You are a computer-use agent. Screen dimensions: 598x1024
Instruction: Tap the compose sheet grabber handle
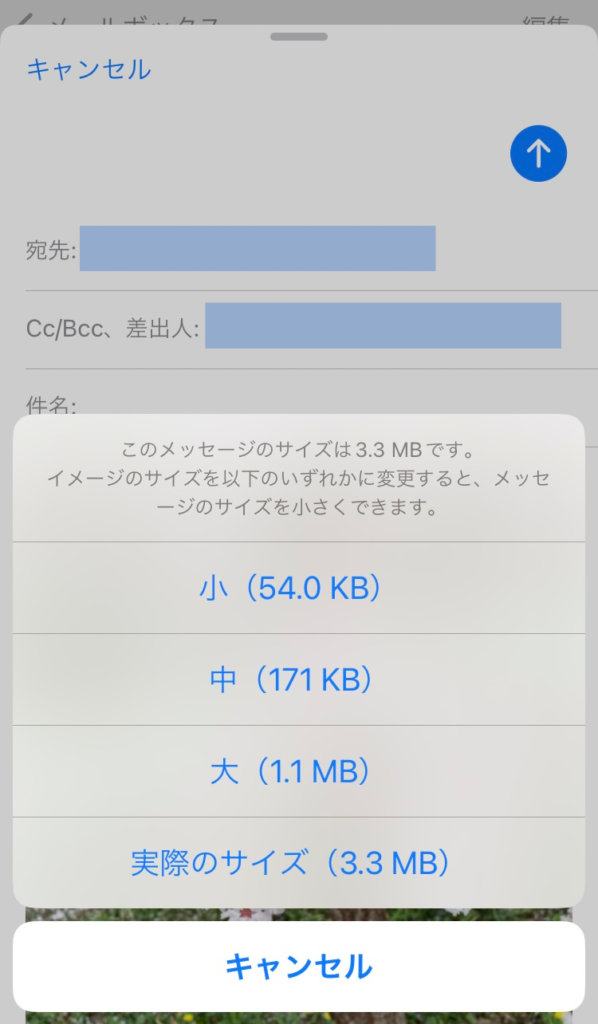298,37
